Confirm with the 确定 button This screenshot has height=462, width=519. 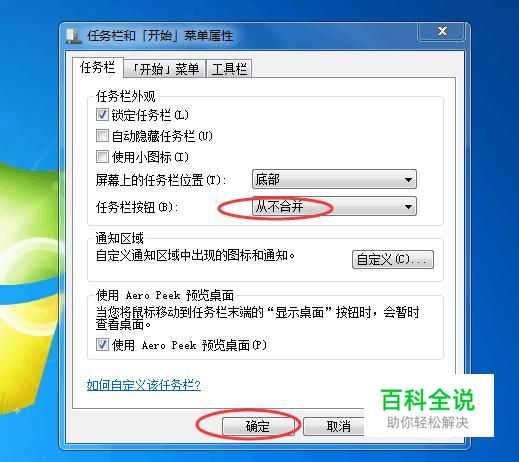258,426
